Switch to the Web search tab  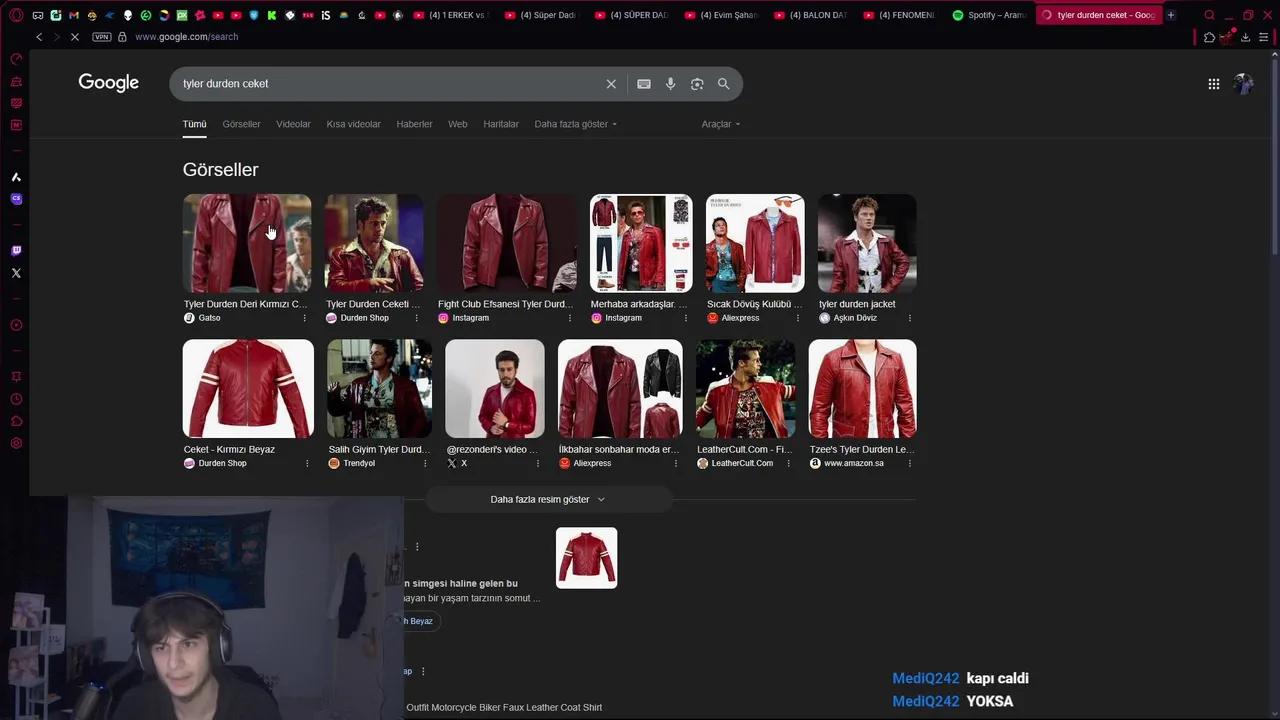(x=457, y=124)
